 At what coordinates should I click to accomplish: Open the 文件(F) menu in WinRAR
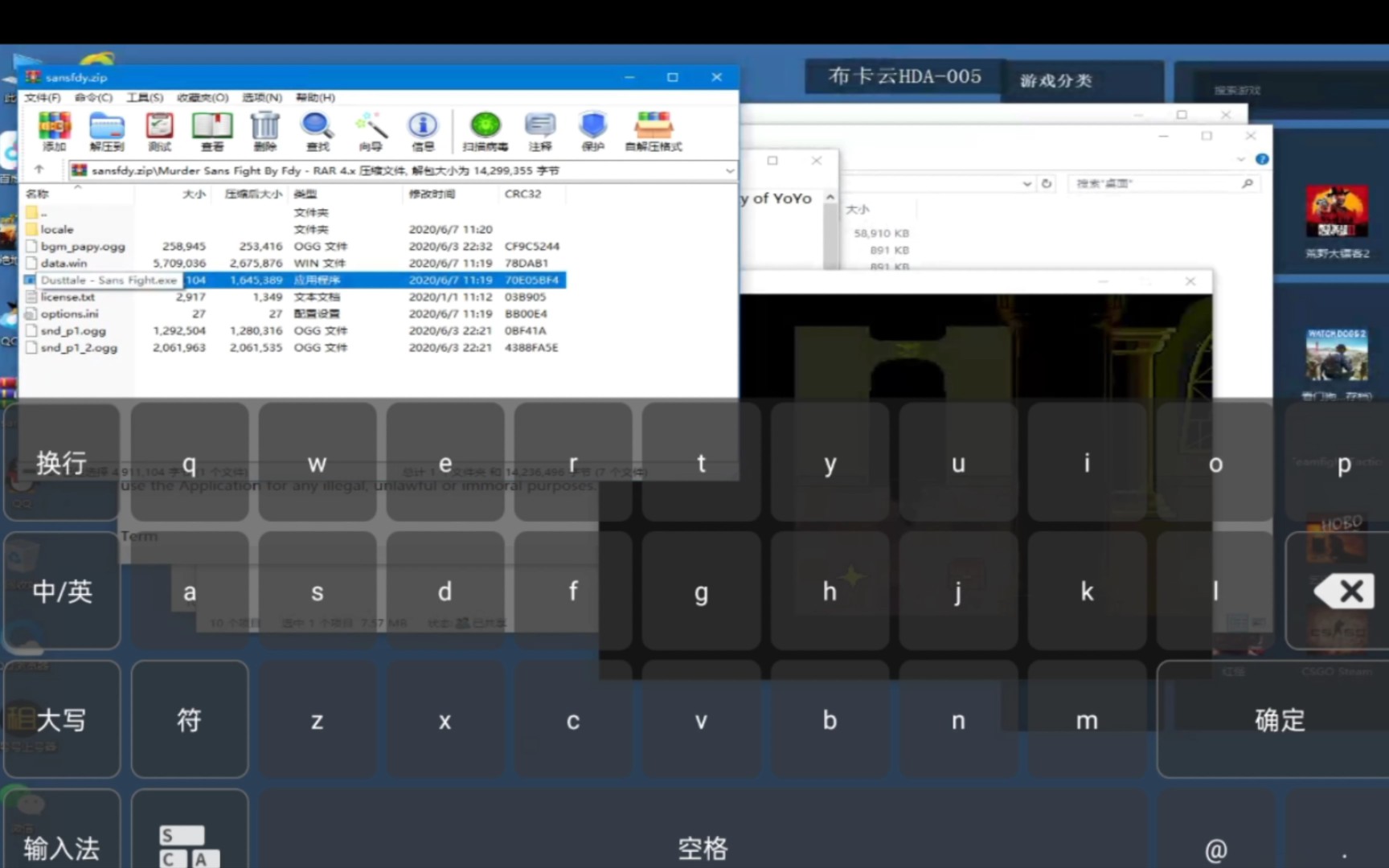coord(40,97)
